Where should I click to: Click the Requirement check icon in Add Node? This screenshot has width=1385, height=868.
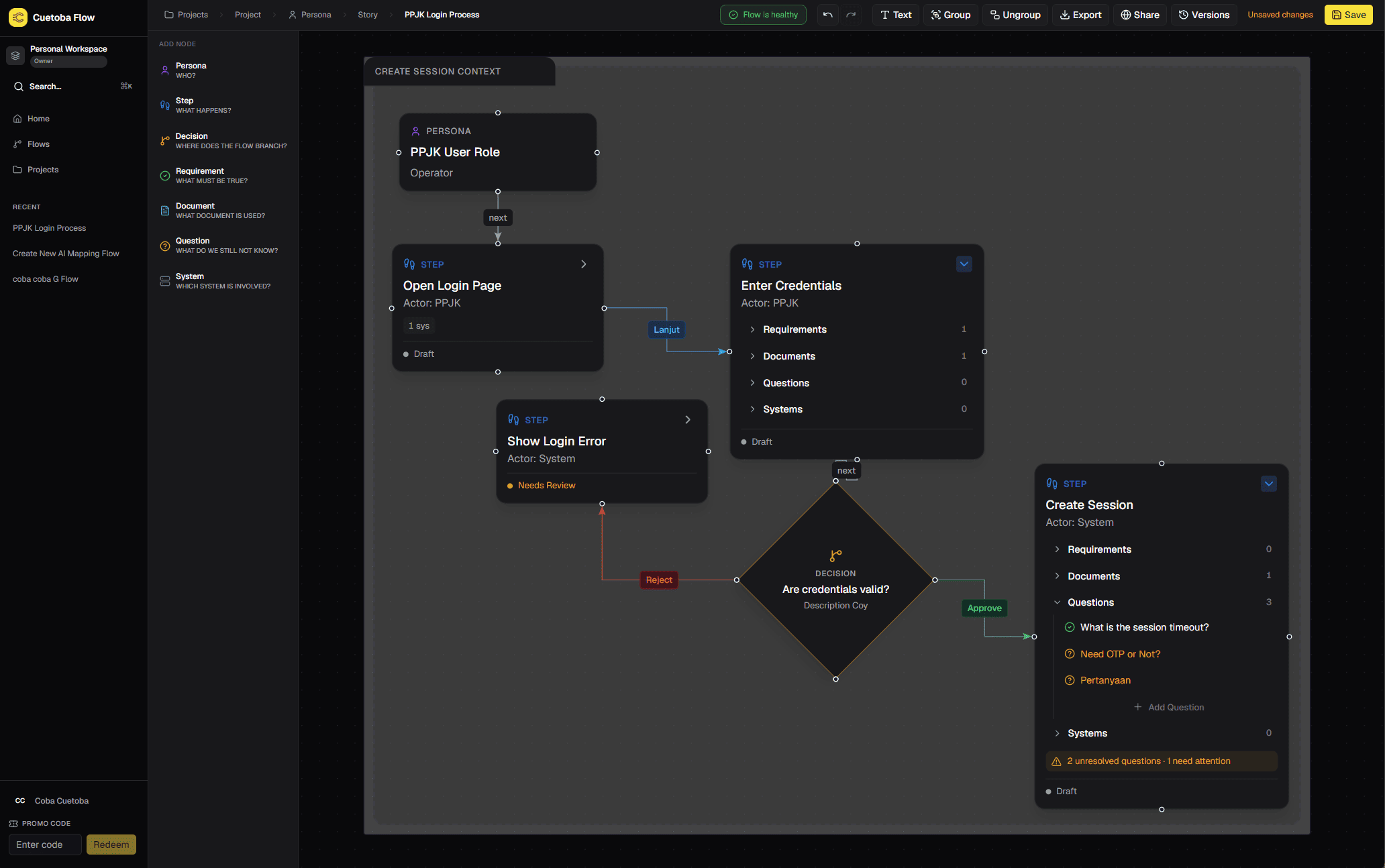165,176
